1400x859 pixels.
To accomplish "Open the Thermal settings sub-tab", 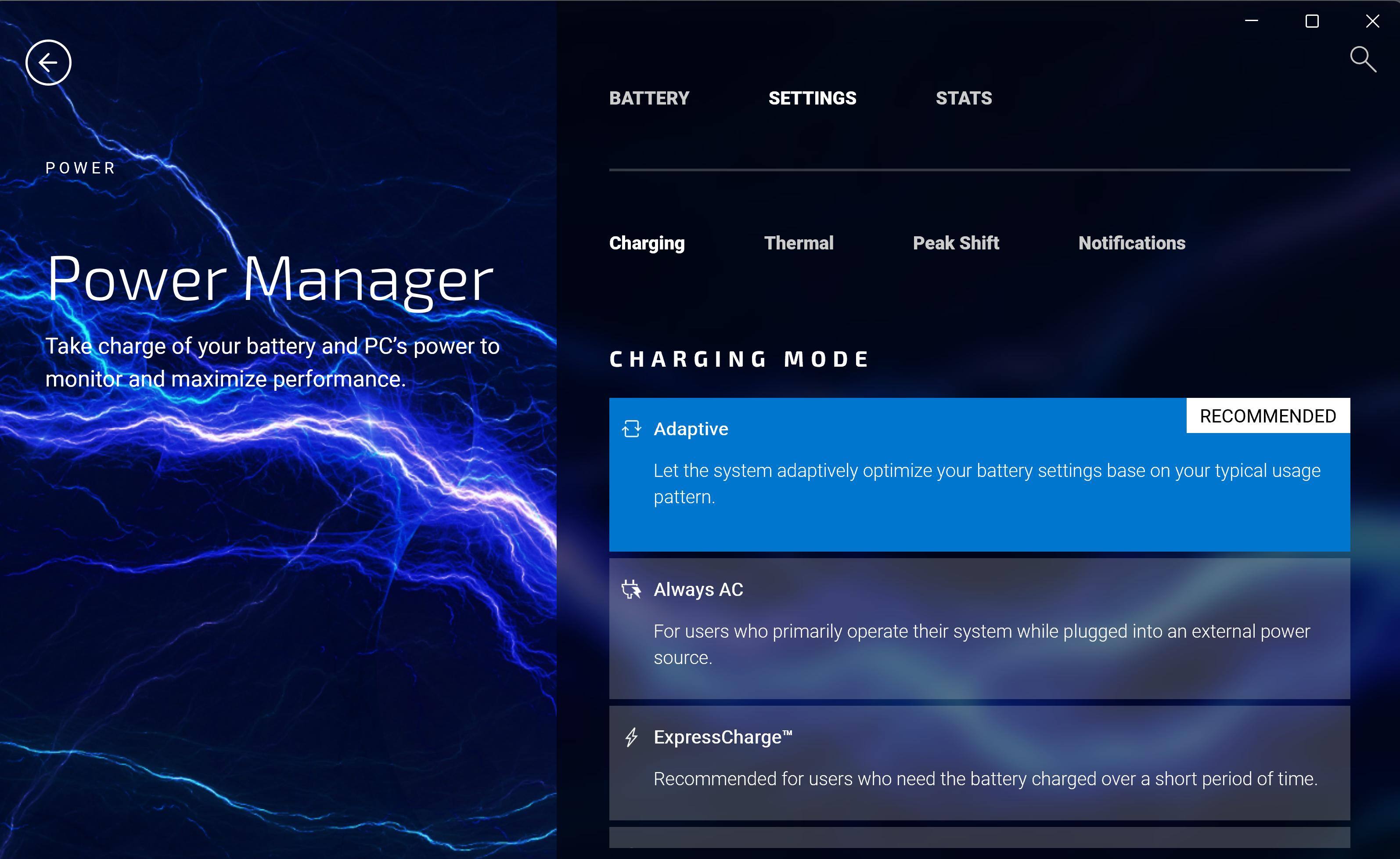I will [x=798, y=243].
